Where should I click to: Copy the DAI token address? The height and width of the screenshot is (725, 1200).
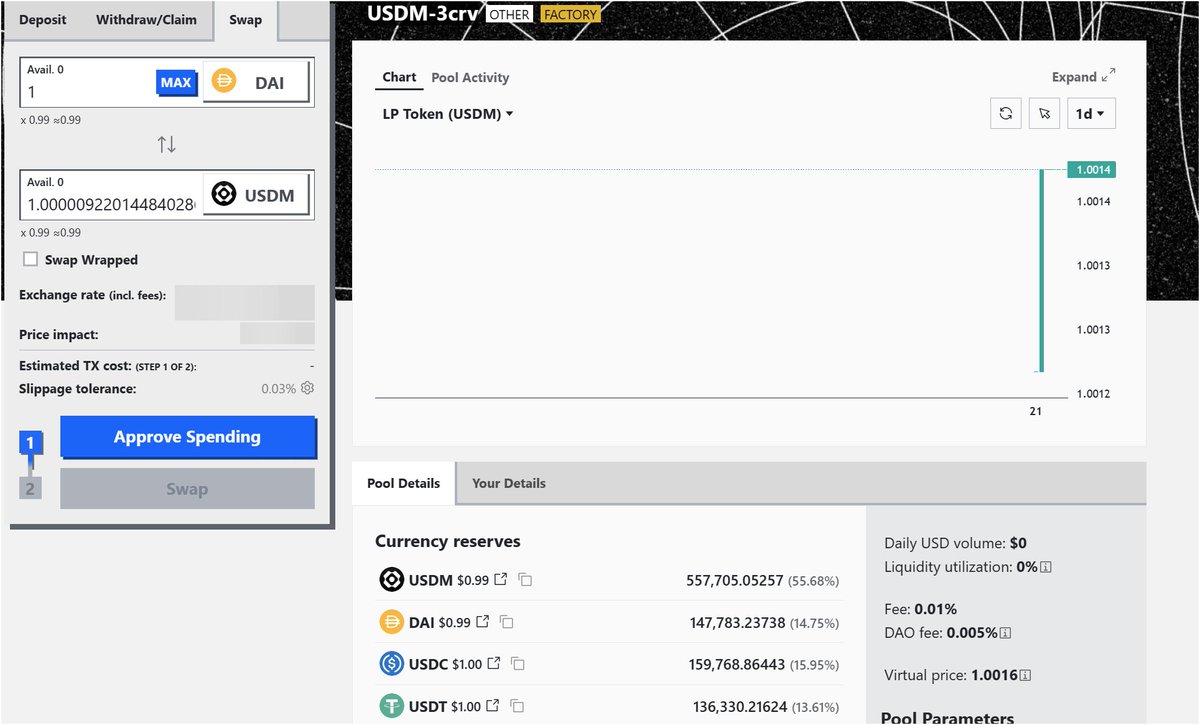[506, 622]
